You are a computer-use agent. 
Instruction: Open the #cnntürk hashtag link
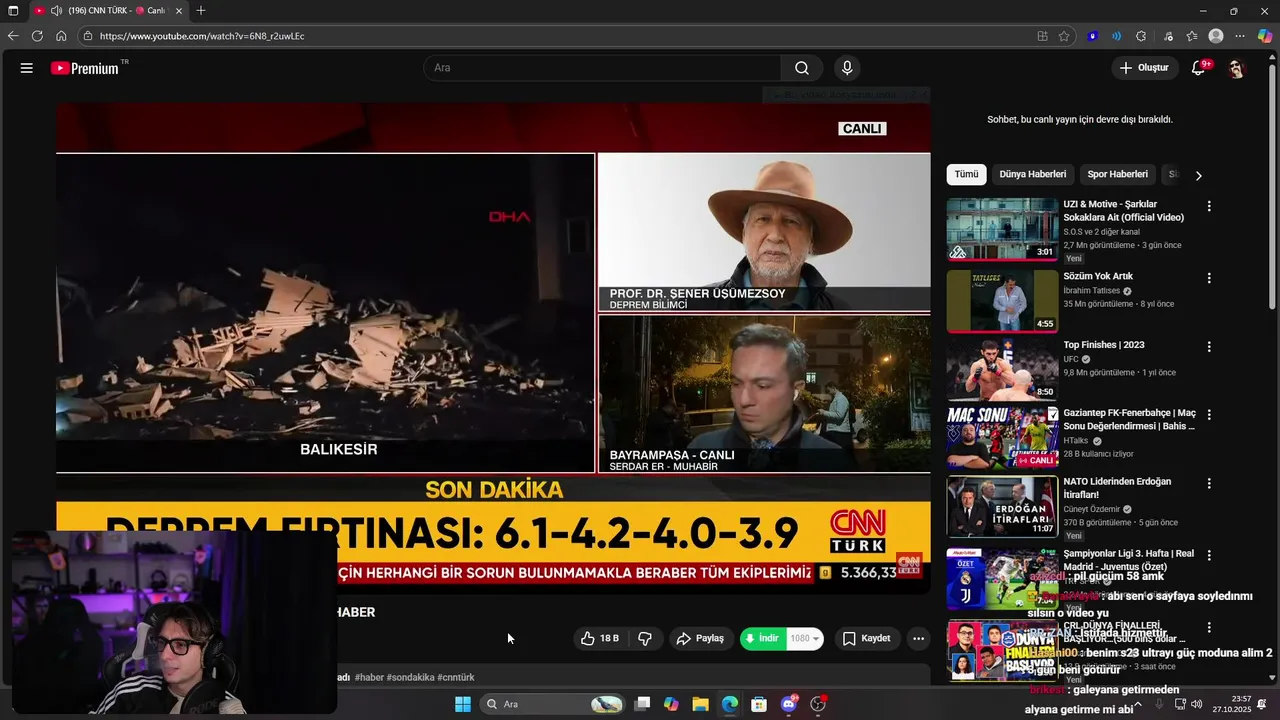click(456, 677)
